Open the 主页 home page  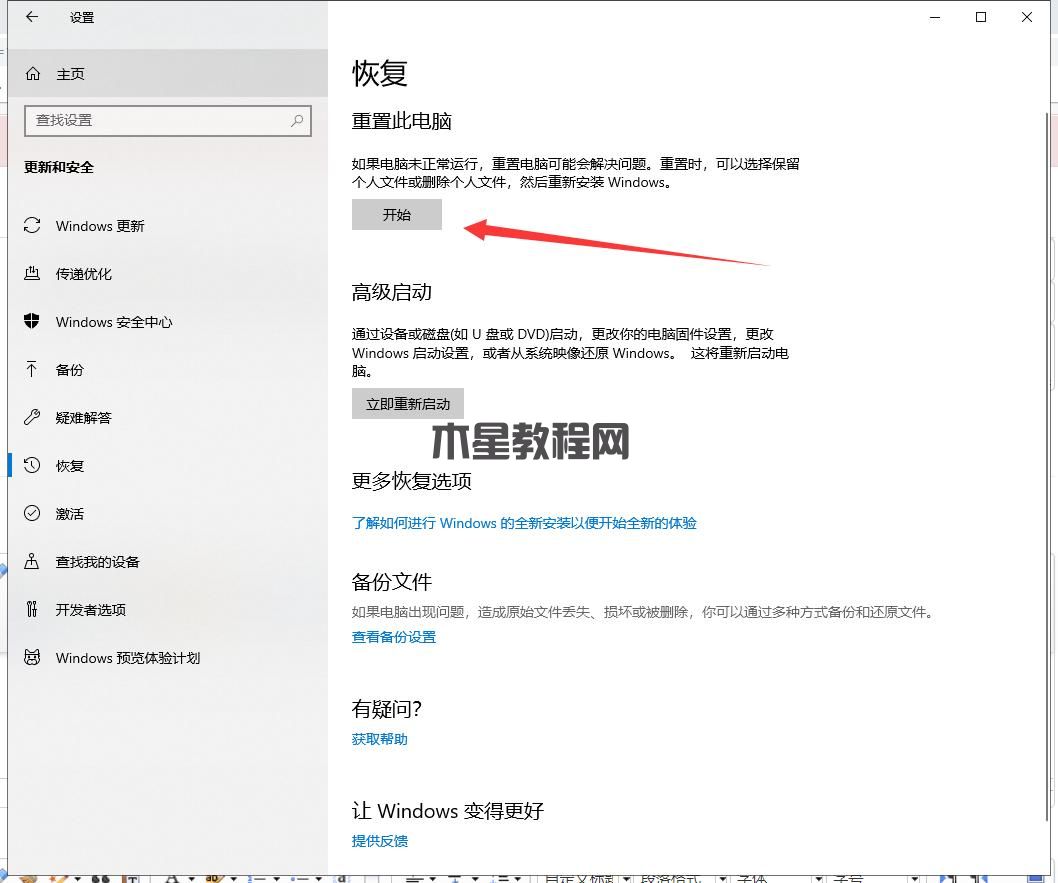pyautogui.click(x=167, y=74)
